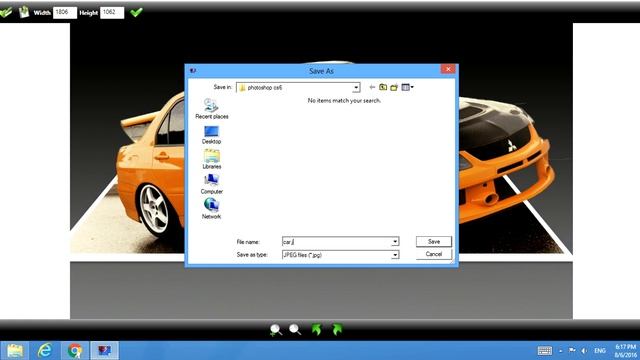640x360 pixels.
Task: Create a new folder in Save As dialog
Action: pos(394,87)
